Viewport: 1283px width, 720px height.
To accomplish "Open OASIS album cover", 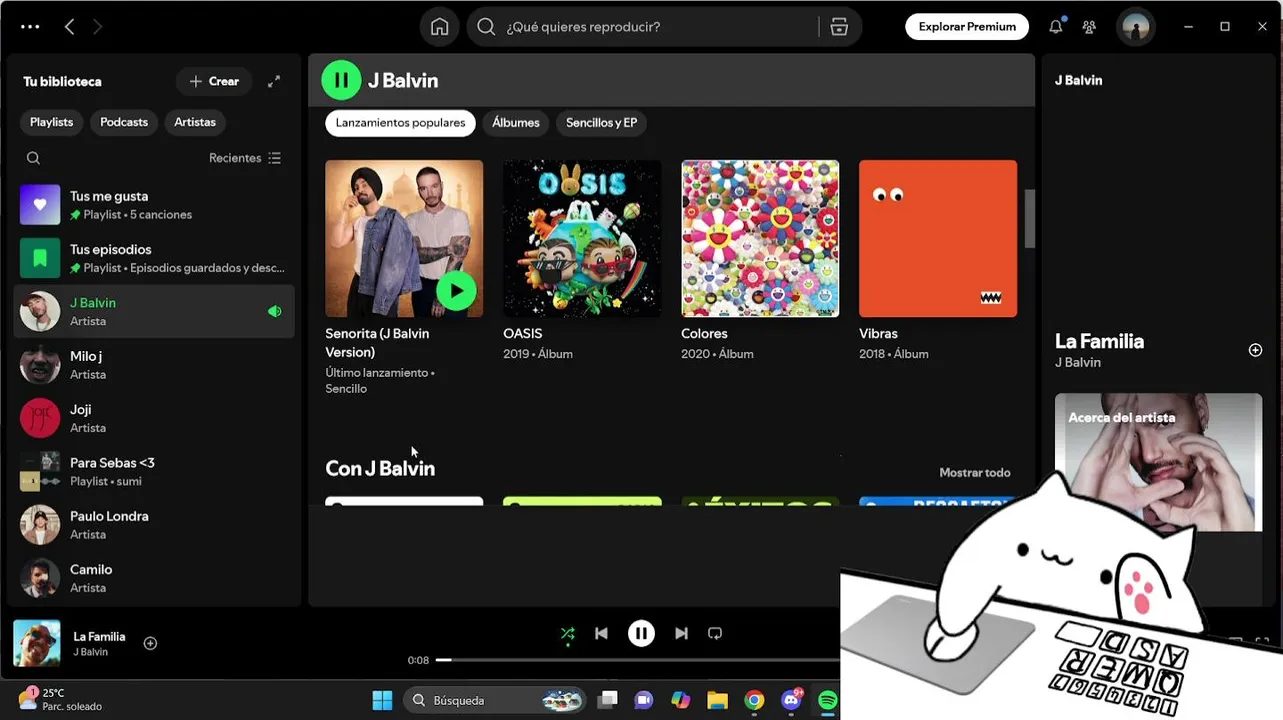I will 582,239.
